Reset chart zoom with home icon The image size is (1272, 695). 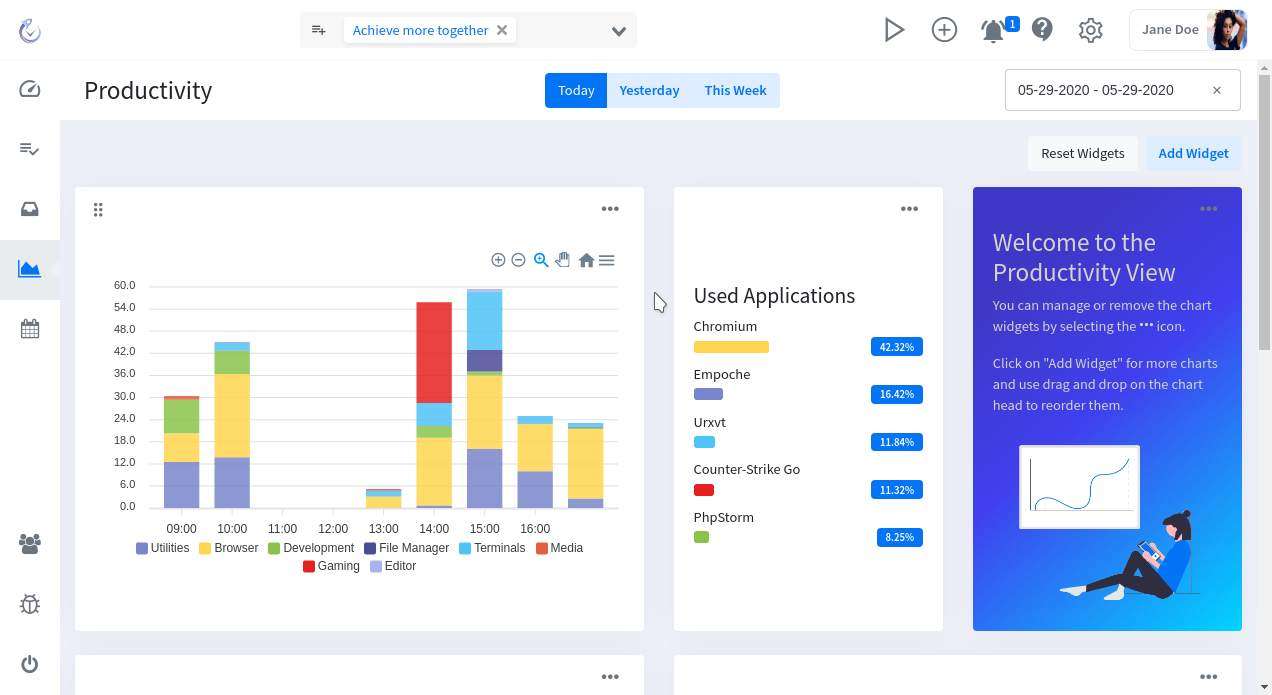[586, 260]
